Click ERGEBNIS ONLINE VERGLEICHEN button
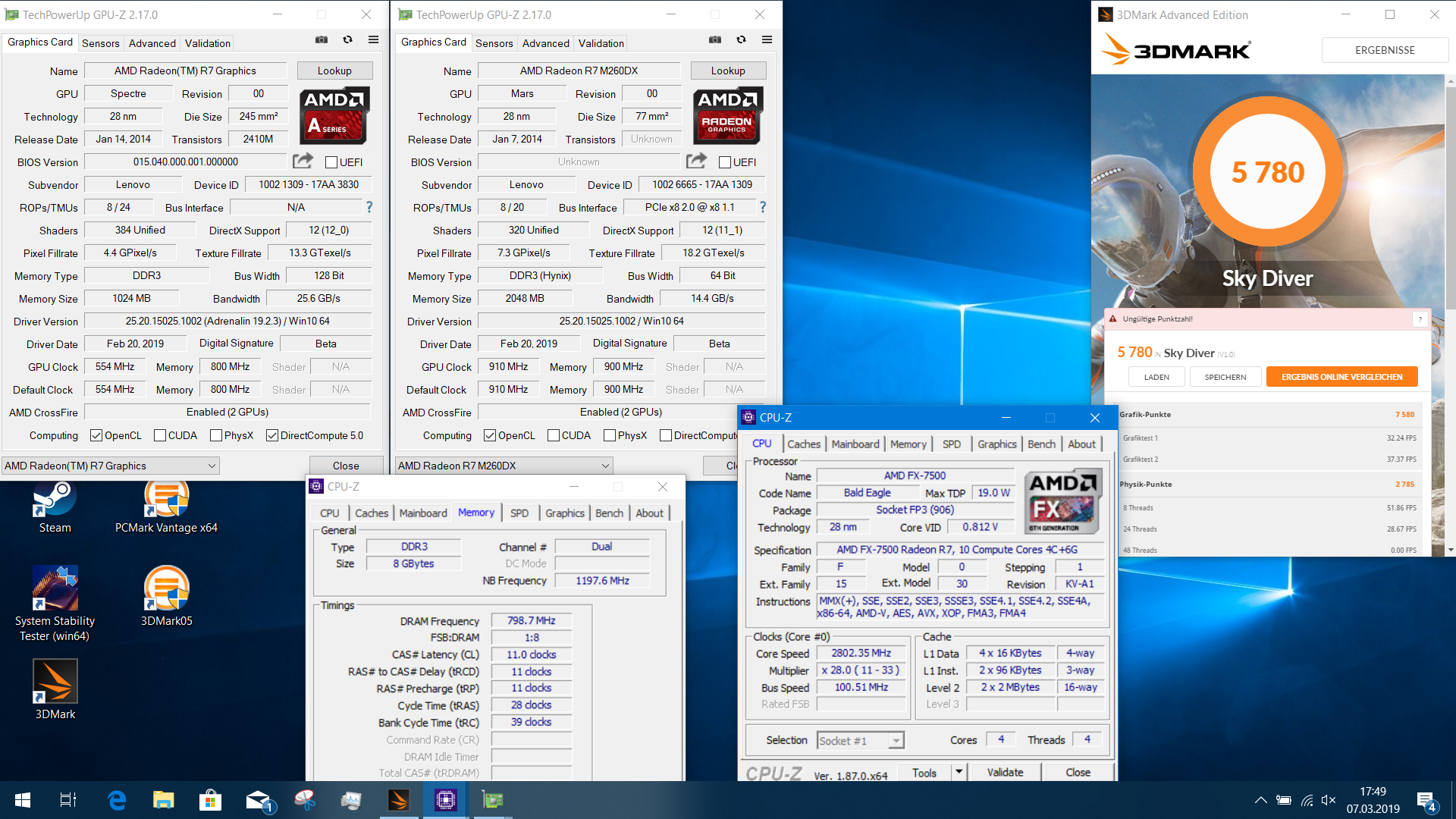Image resolution: width=1456 pixels, height=819 pixels. pyautogui.click(x=1341, y=377)
